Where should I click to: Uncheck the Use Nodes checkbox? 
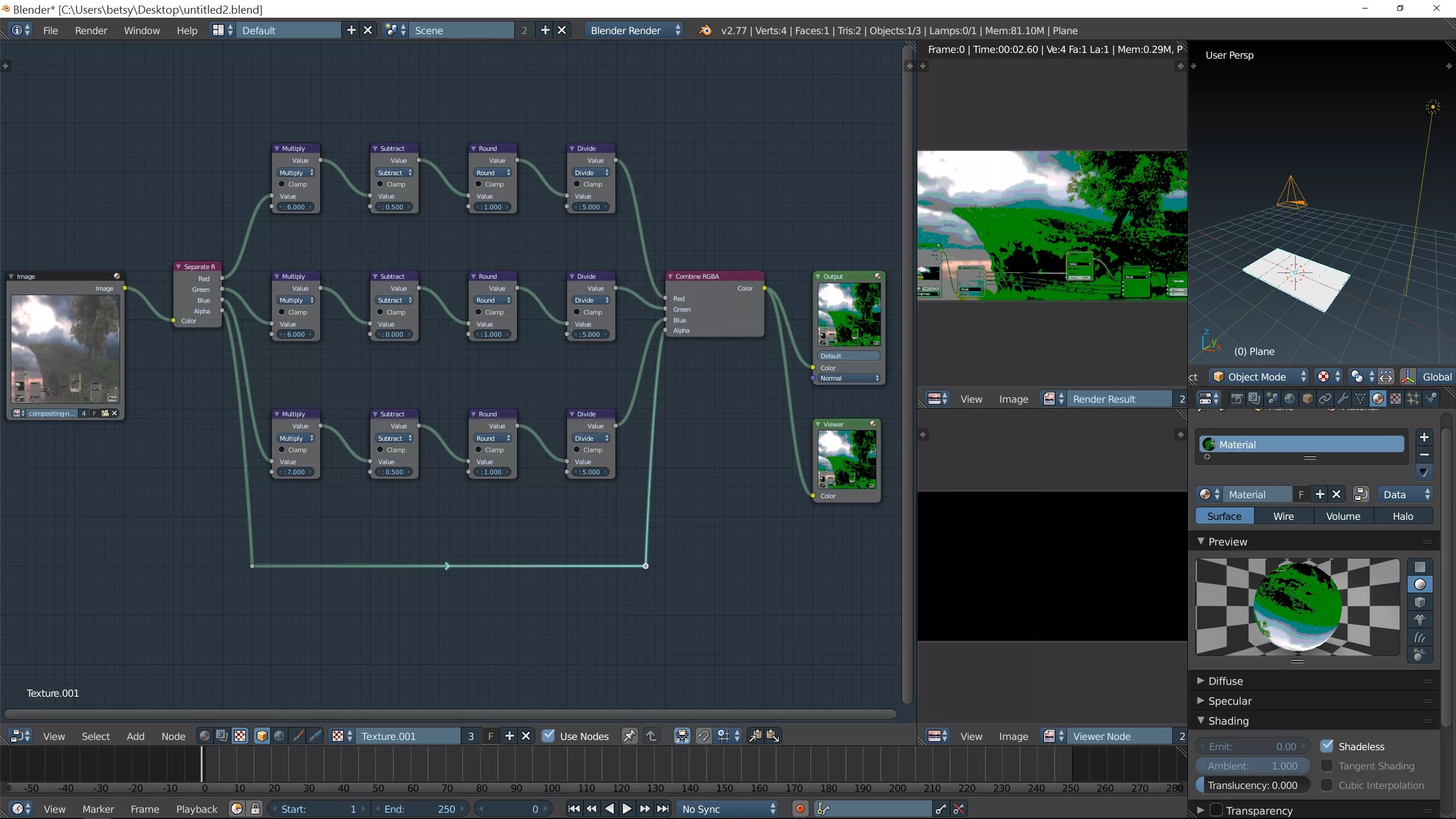[x=548, y=736]
